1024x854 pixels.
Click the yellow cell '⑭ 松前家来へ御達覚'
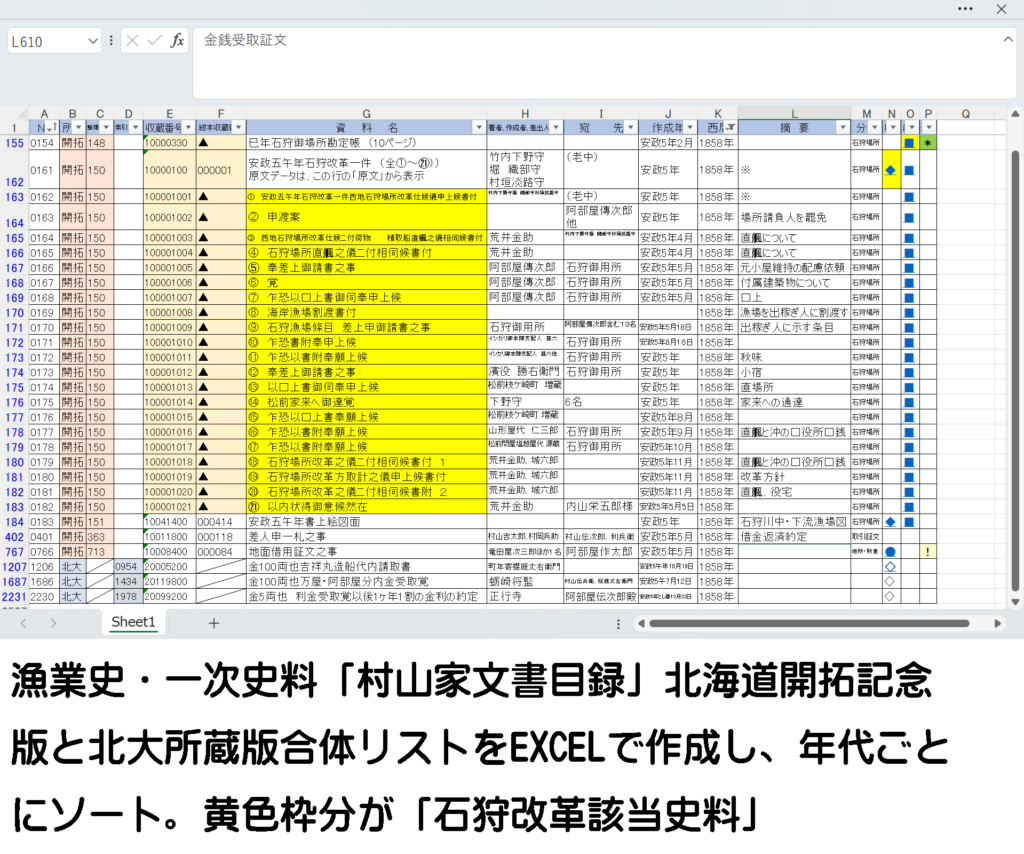366,402
